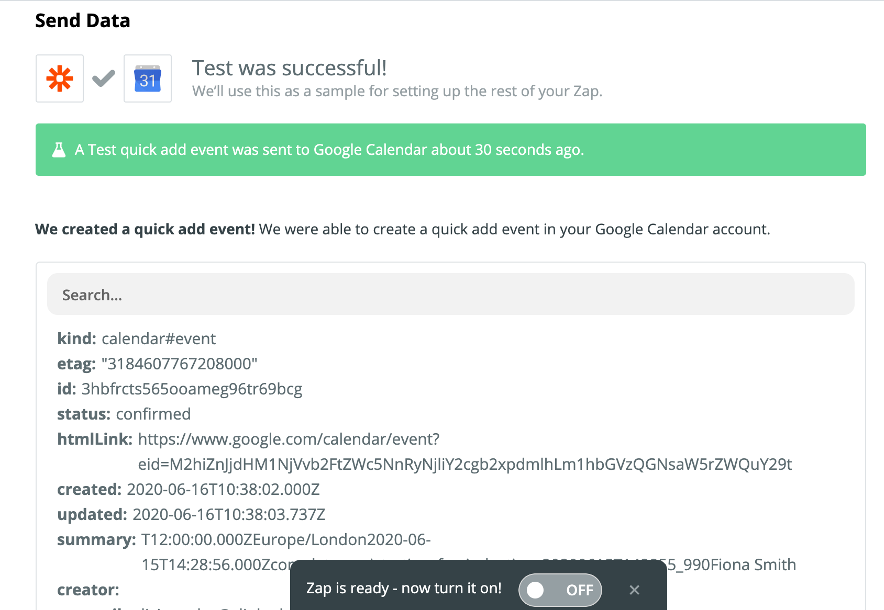The height and width of the screenshot is (610, 884).
Task: Select the created timestamp row
Action: click(x=188, y=489)
